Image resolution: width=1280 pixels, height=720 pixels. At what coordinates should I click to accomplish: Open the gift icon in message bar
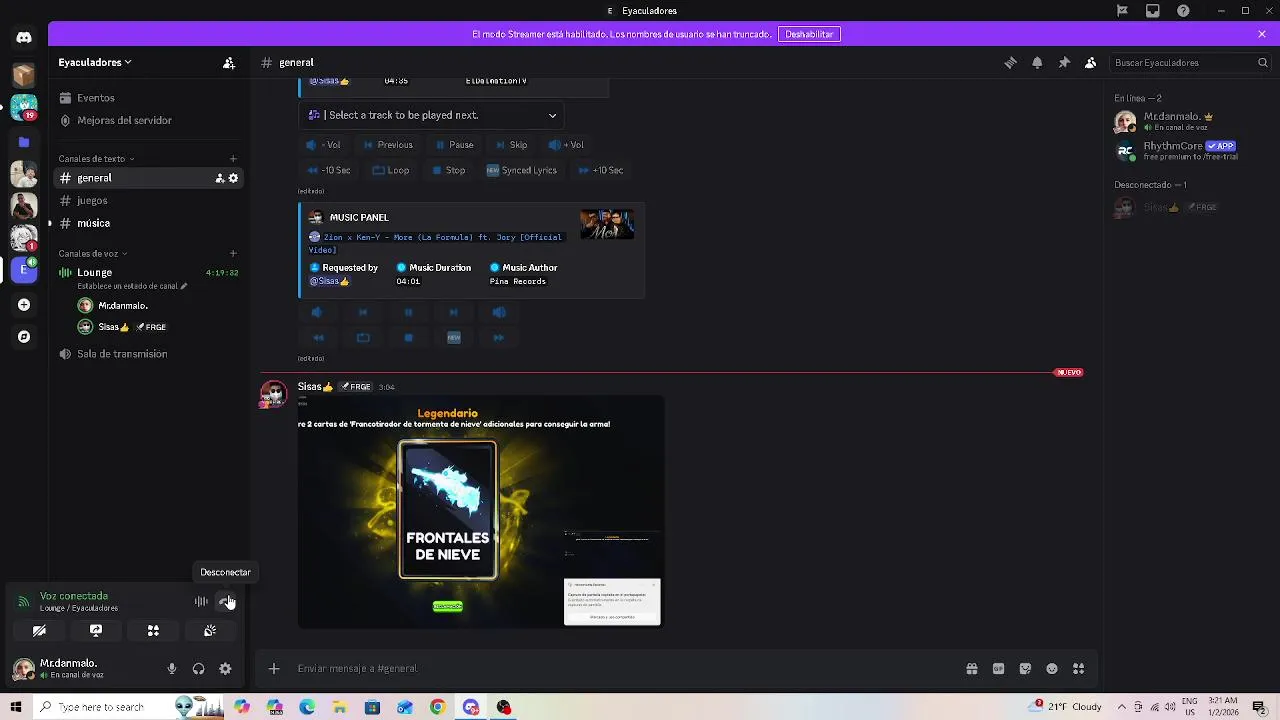click(x=971, y=669)
